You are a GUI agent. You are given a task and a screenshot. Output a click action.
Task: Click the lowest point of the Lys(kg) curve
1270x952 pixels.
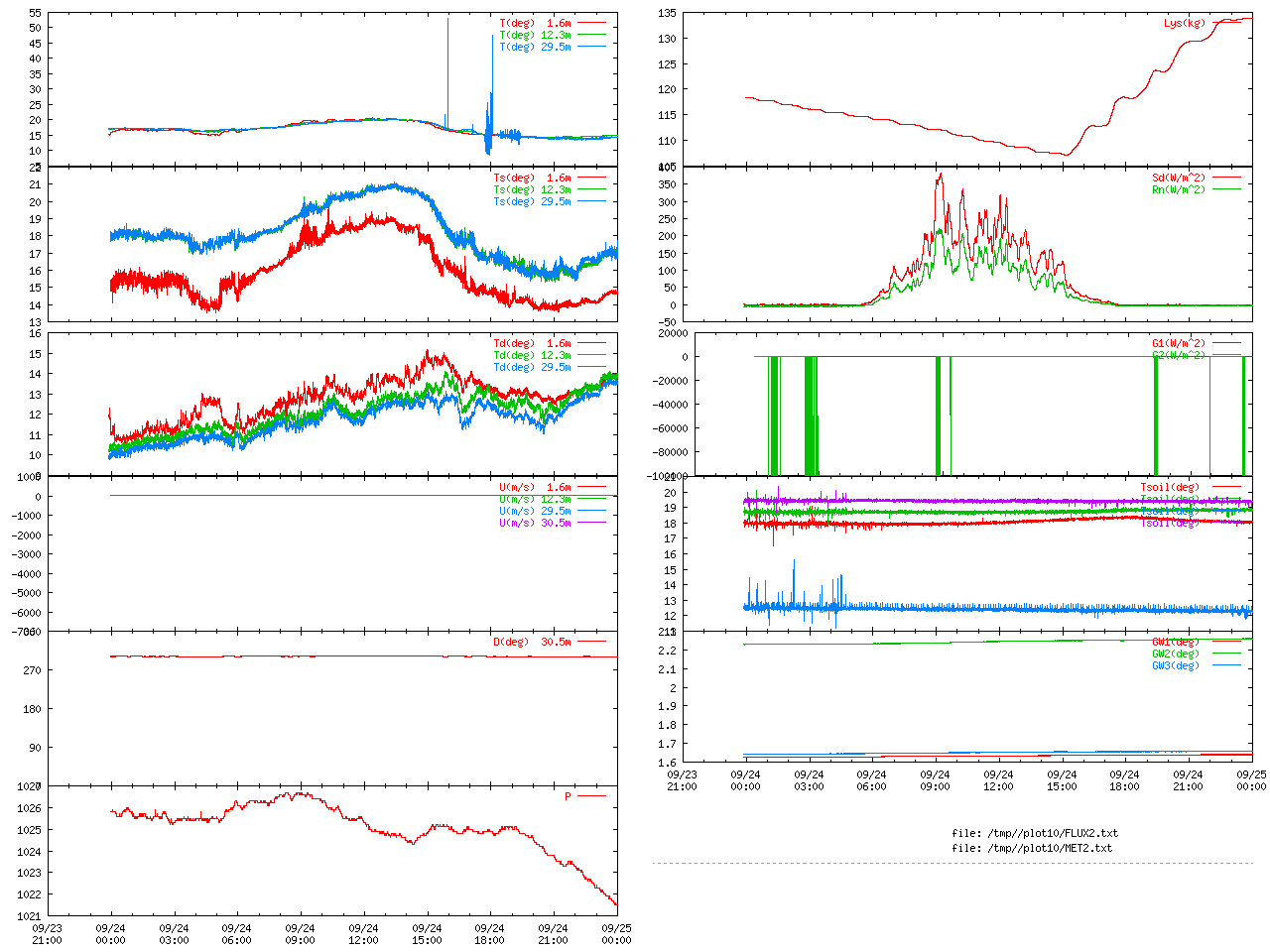tap(1067, 155)
